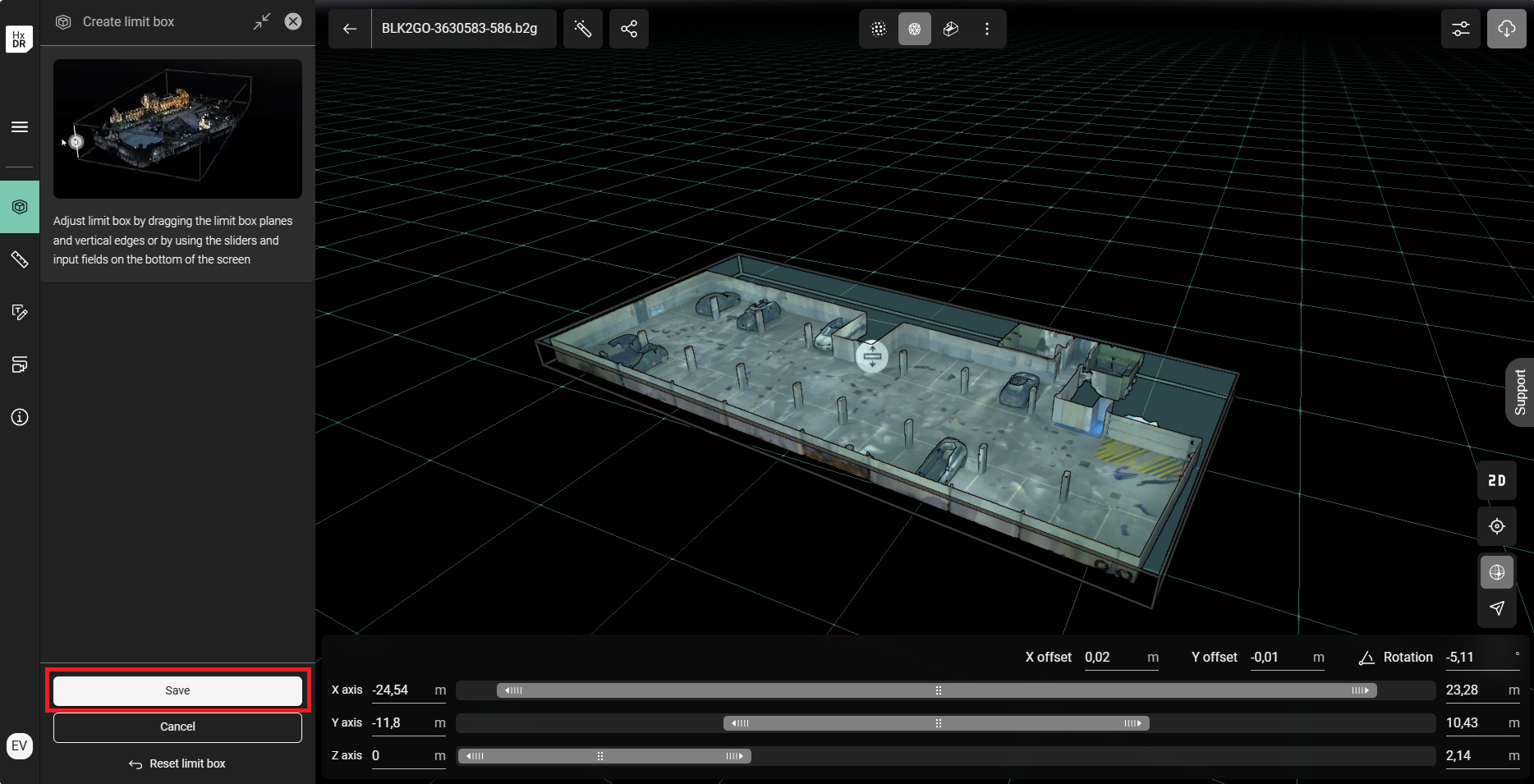Viewport: 1534px width, 784px height.
Task: Open the three-dot more options menu
Action: tap(987, 29)
